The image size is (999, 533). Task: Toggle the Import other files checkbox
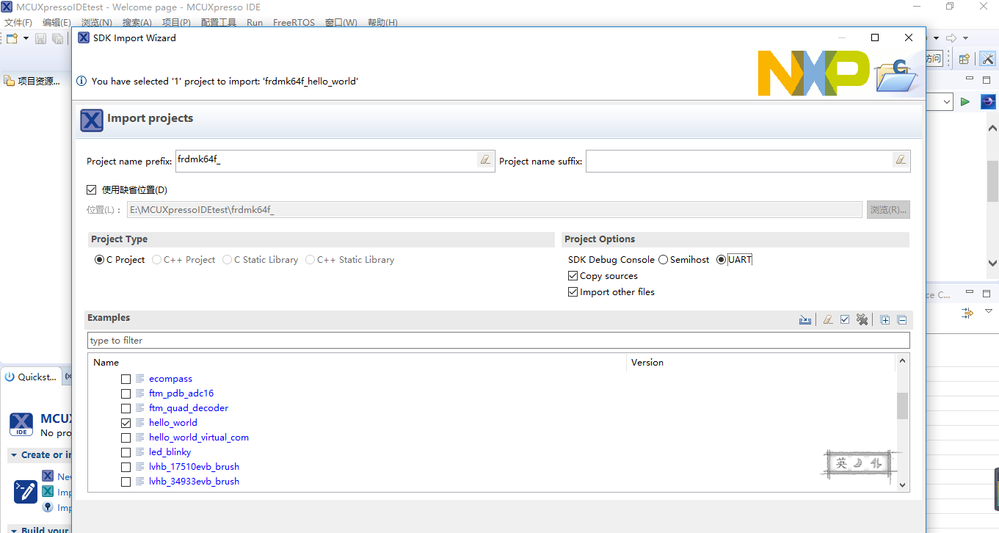point(573,292)
